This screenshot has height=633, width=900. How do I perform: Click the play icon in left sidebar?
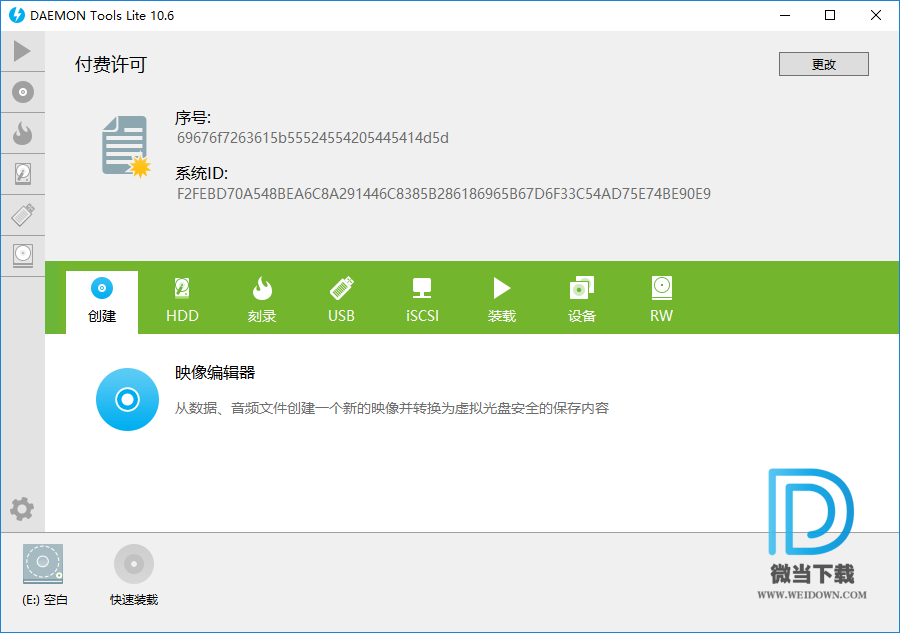point(22,51)
